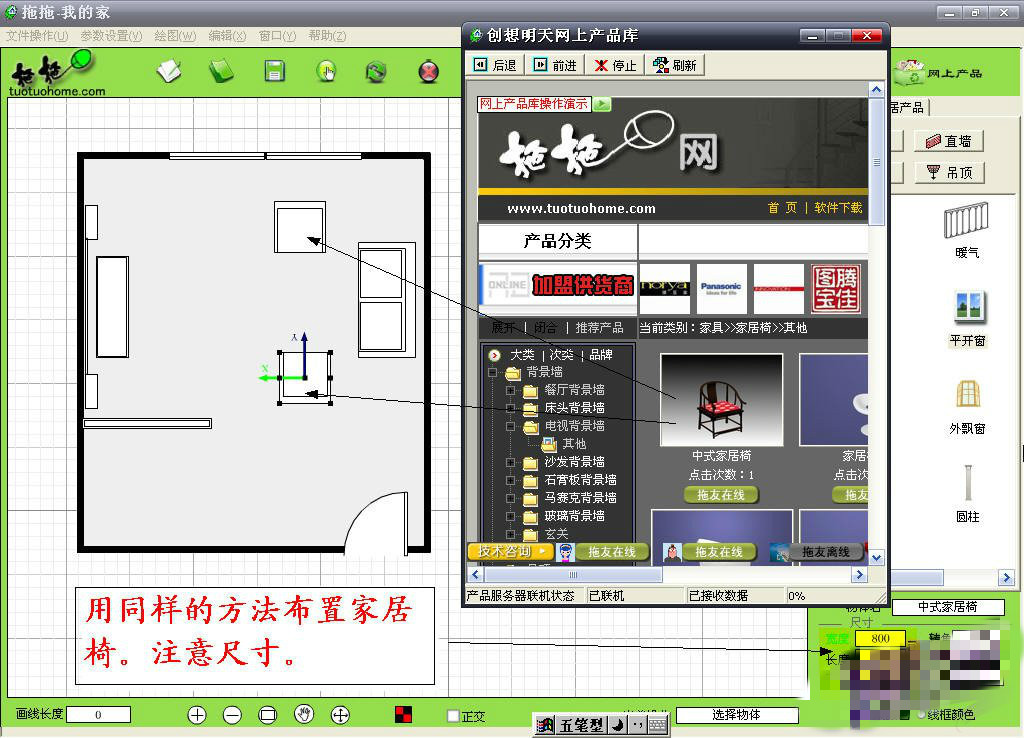This screenshot has width=1024, height=738.
Task: Select the 外飘窗 bay window item
Action: [967, 407]
